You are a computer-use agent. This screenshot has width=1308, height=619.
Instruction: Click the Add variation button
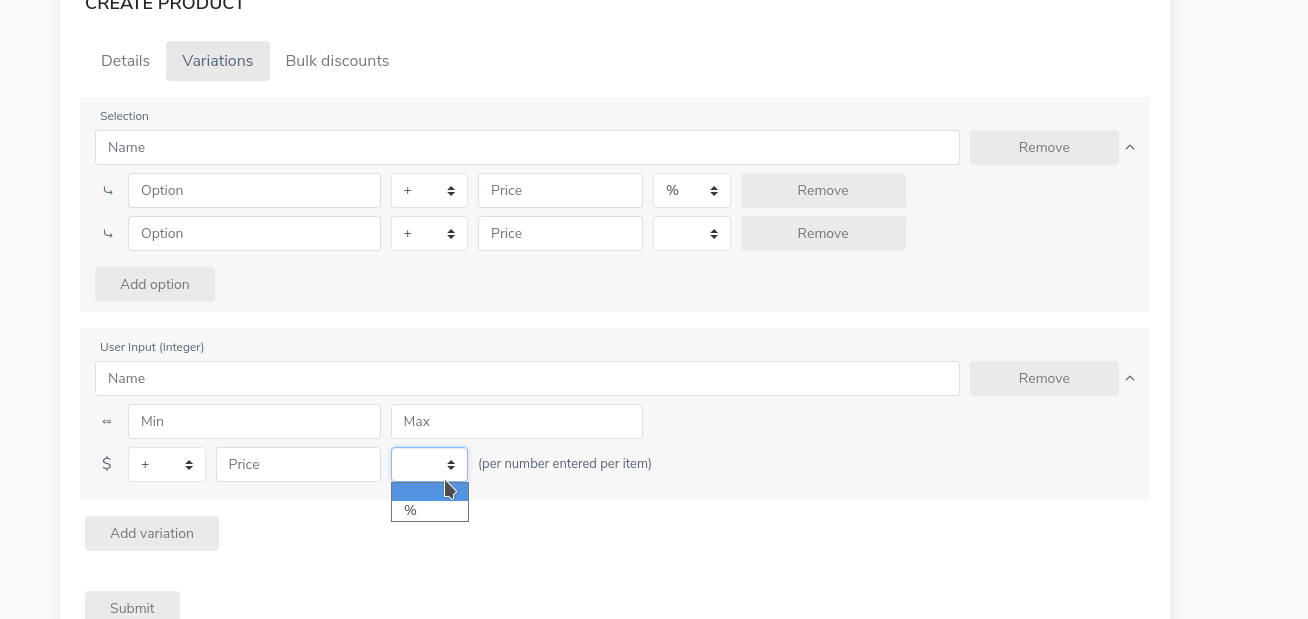(x=152, y=533)
